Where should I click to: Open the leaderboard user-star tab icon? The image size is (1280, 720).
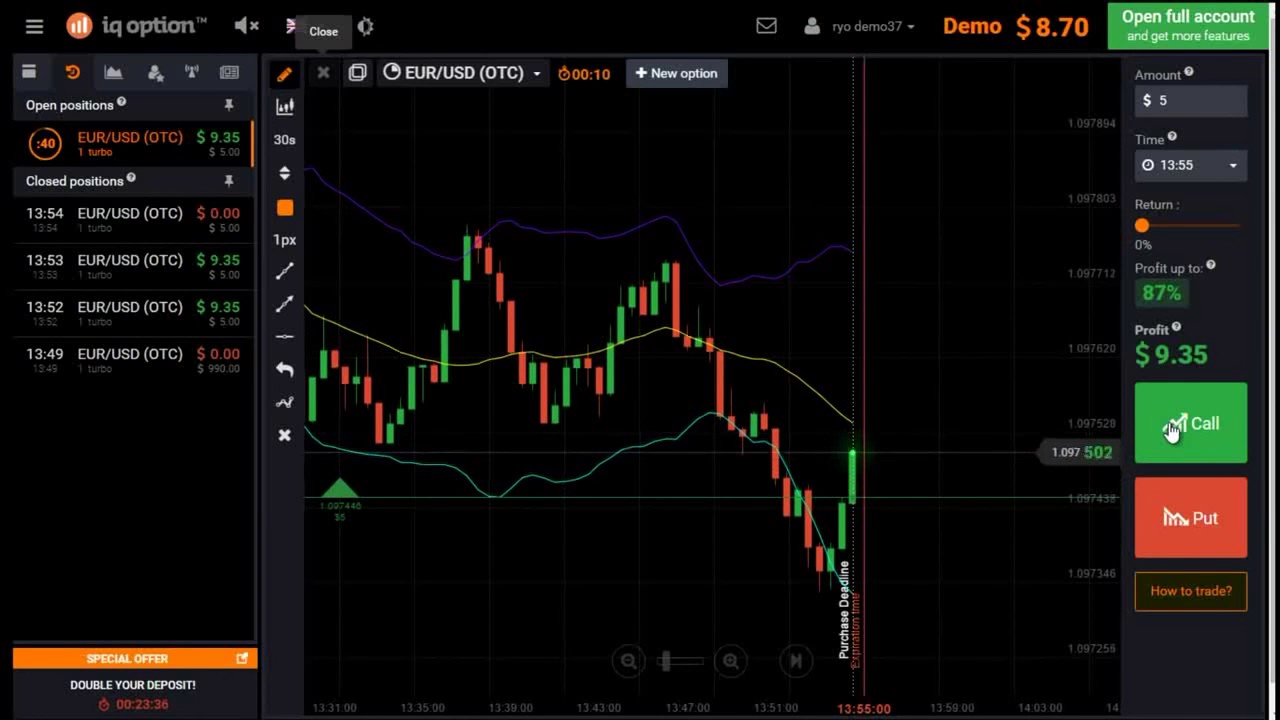tap(155, 72)
